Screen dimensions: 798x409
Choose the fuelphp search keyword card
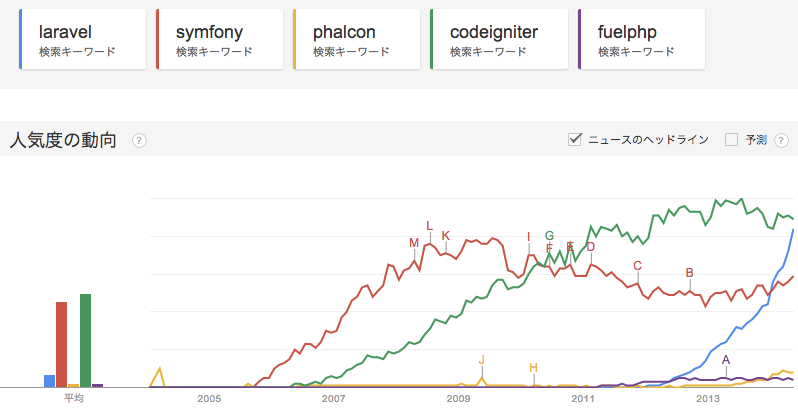(x=640, y=39)
